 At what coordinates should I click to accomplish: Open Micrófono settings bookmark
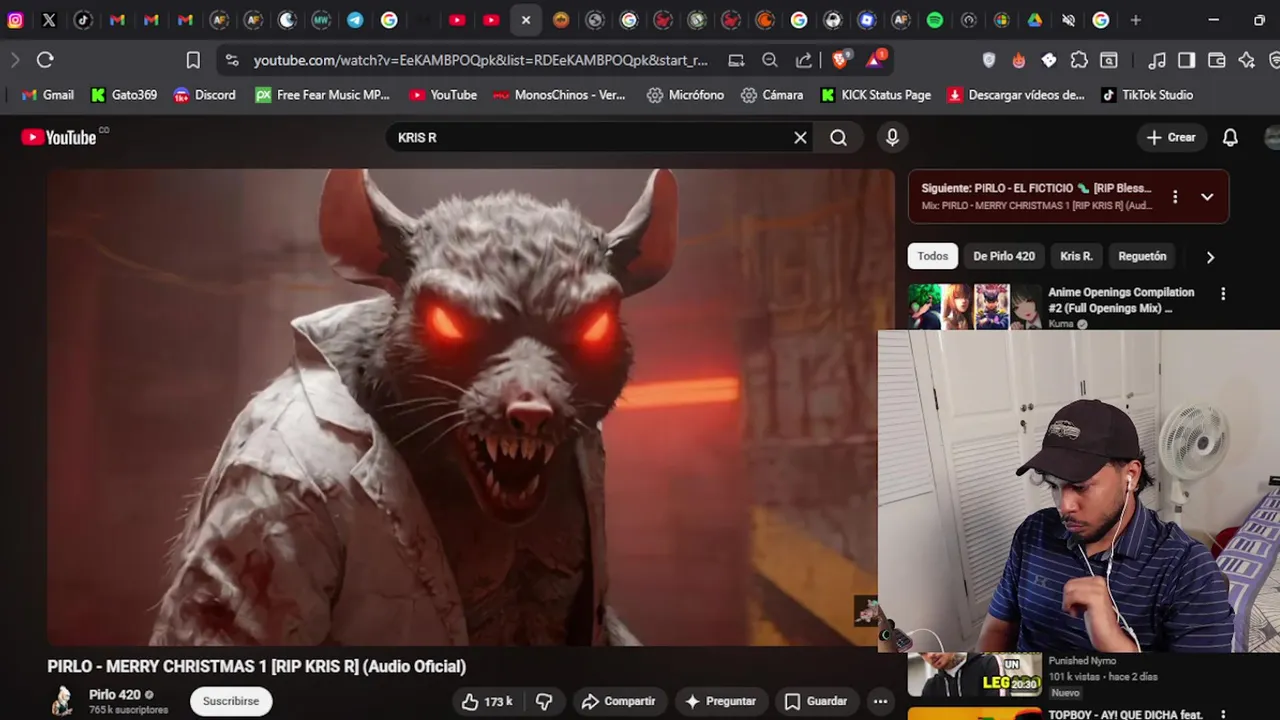685,95
